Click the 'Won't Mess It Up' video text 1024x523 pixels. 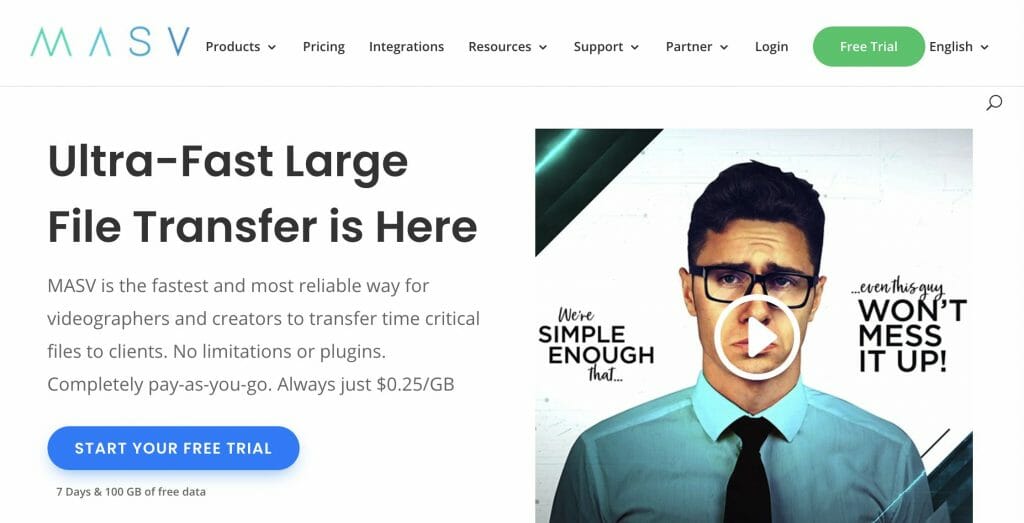click(x=912, y=336)
